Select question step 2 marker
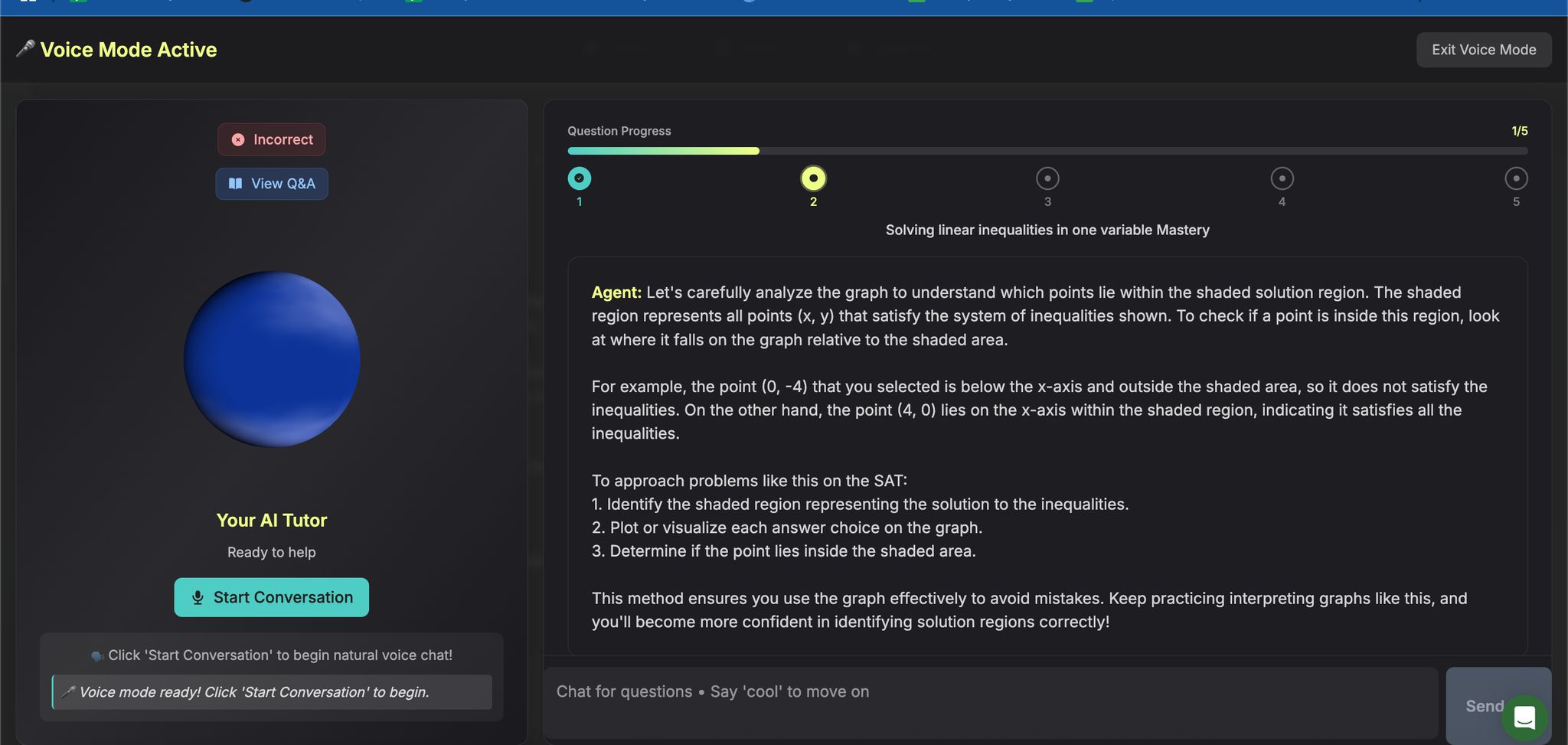The width and height of the screenshot is (1568, 745). pyautogui.click(x=813, y=178)
